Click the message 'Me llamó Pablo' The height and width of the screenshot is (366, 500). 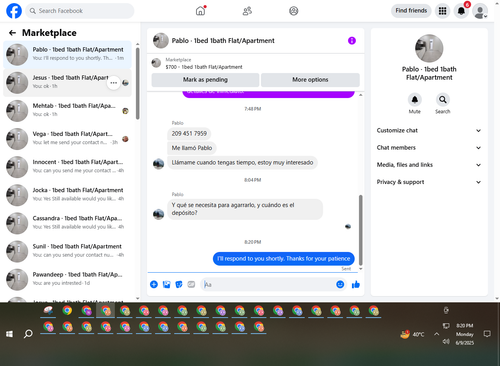192,148
